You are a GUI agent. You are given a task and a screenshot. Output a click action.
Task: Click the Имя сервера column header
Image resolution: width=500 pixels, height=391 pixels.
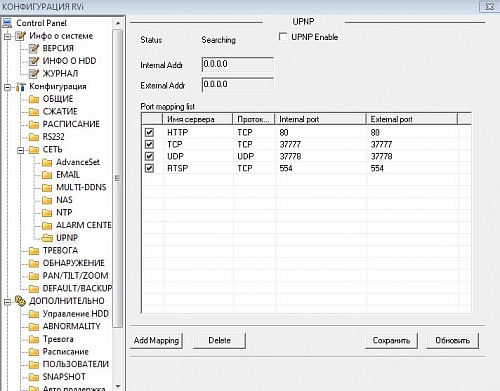(x=198, y=119)
